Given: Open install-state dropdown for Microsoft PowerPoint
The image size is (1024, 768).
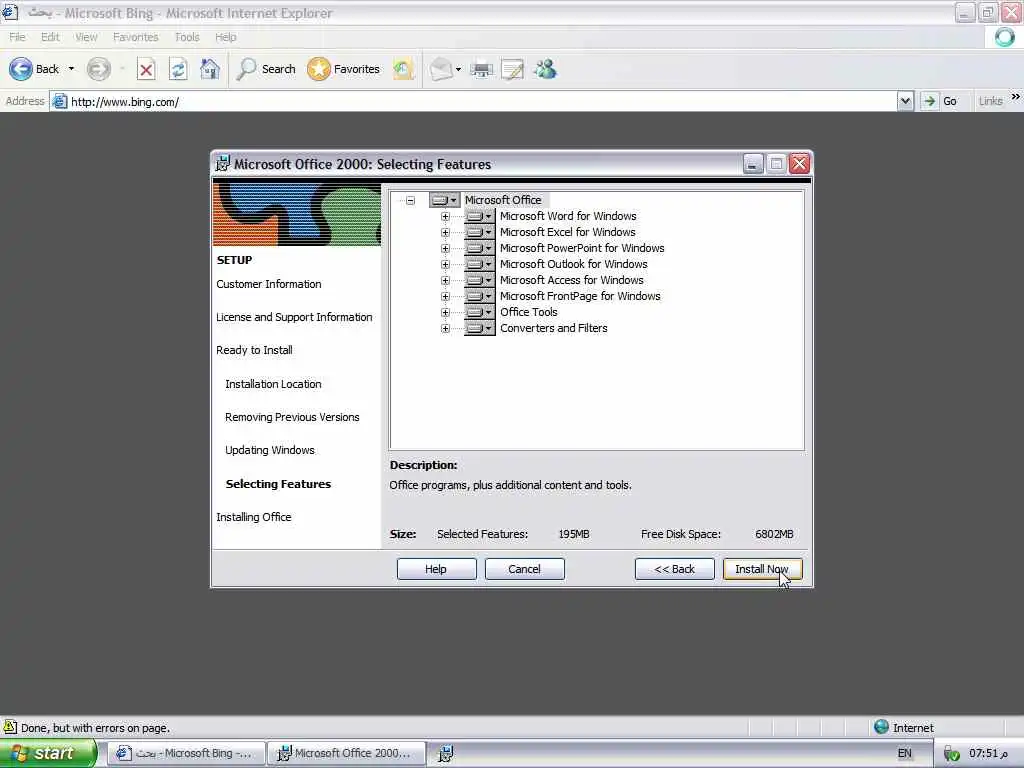Looking at the screenshot, I should pos(480,248).
